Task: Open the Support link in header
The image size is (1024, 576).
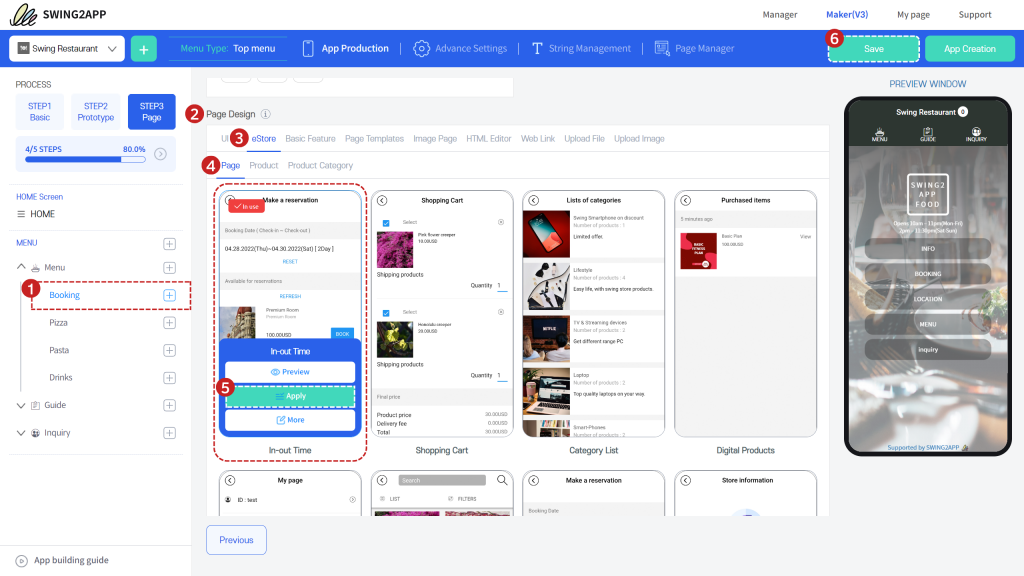Action: click(x=975, y=14)
